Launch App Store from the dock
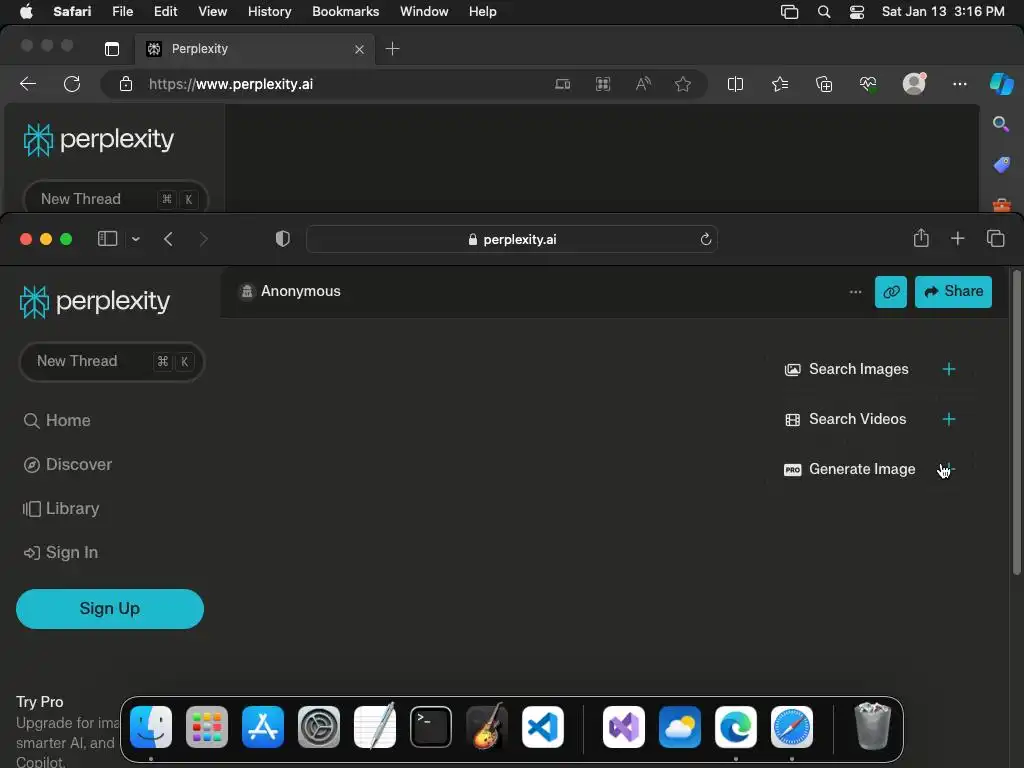Image resolution: width=1024 pixels, height=768 pixels. point(263,727)
